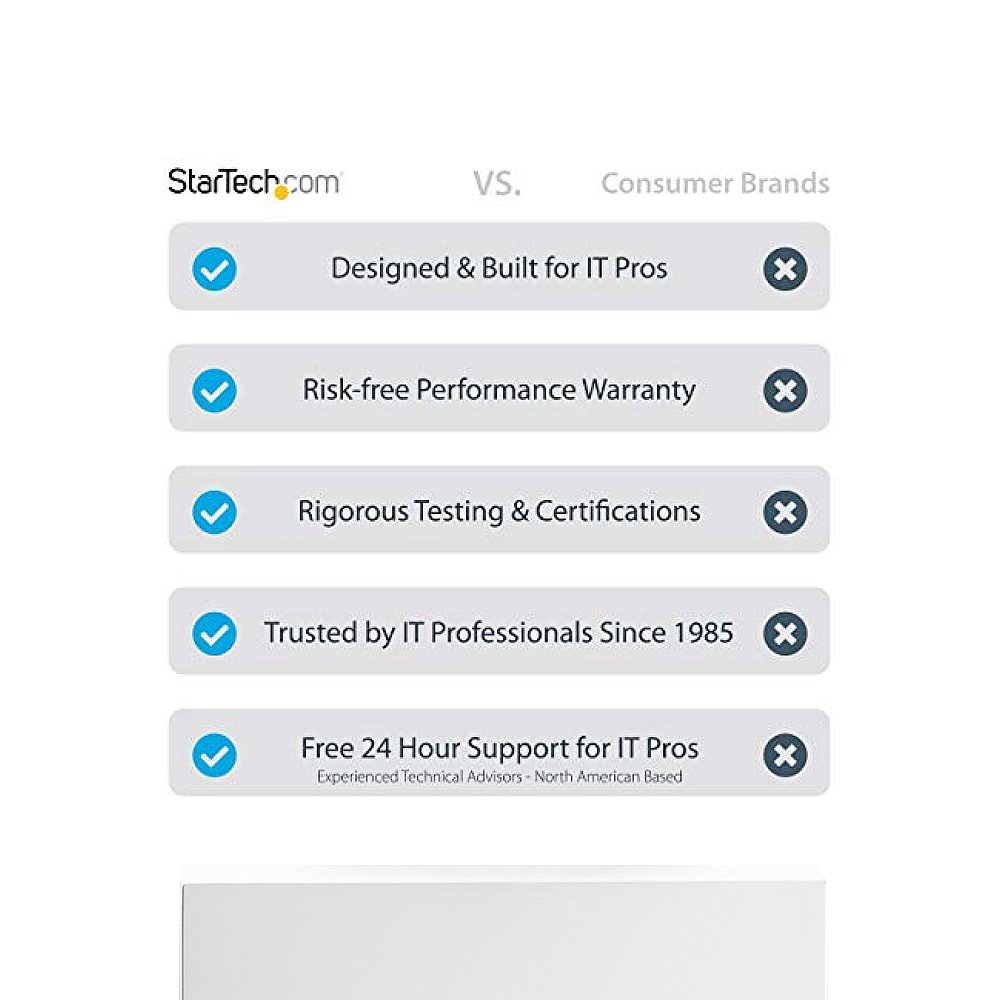Screen dimensions: 1000x1000
Task: Select checkmark next to Trusted by IT Professionals
Action: point(214,633)
